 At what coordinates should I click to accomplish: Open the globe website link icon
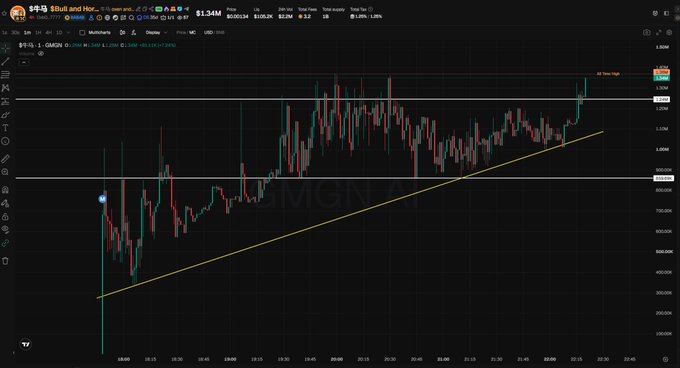tap(107, 18)
